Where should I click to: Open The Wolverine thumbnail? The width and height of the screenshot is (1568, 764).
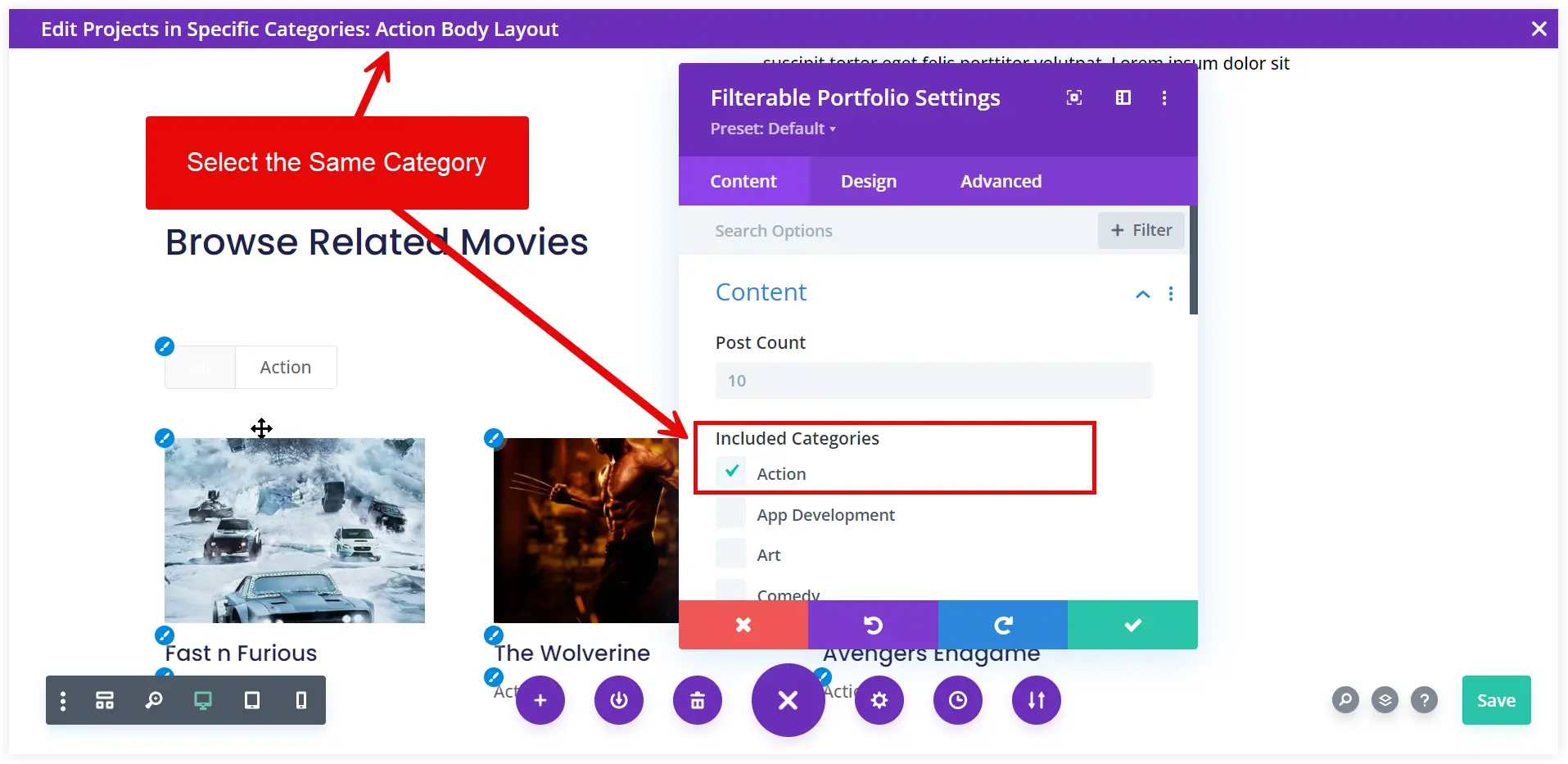pyautogui.click(x=586, y=531)
